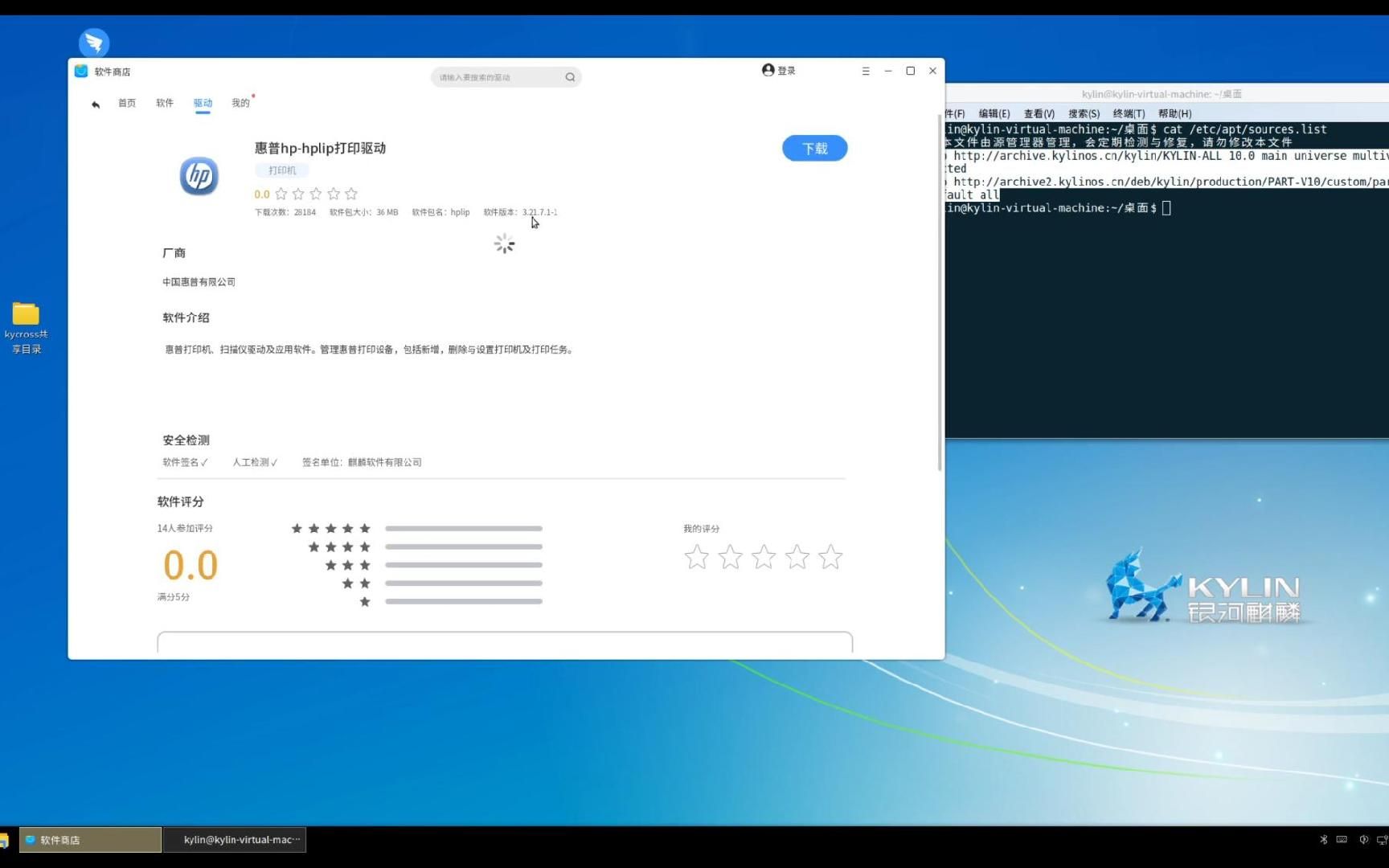Click the 14人参加评分 text
Image resolution: width=1389 pixels, height=868 pixels.
185,529
